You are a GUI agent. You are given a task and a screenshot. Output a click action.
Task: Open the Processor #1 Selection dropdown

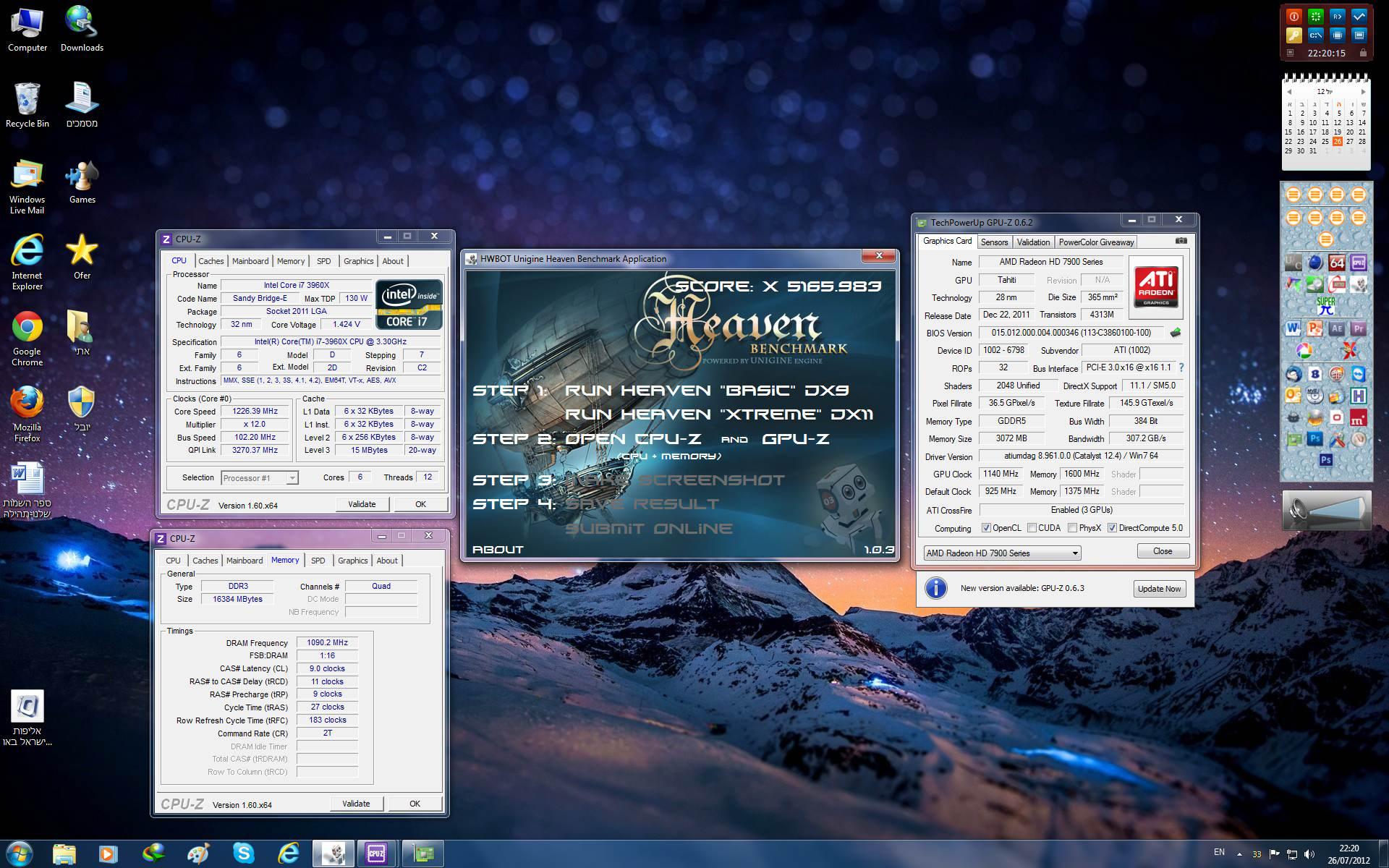pos(259,477)
